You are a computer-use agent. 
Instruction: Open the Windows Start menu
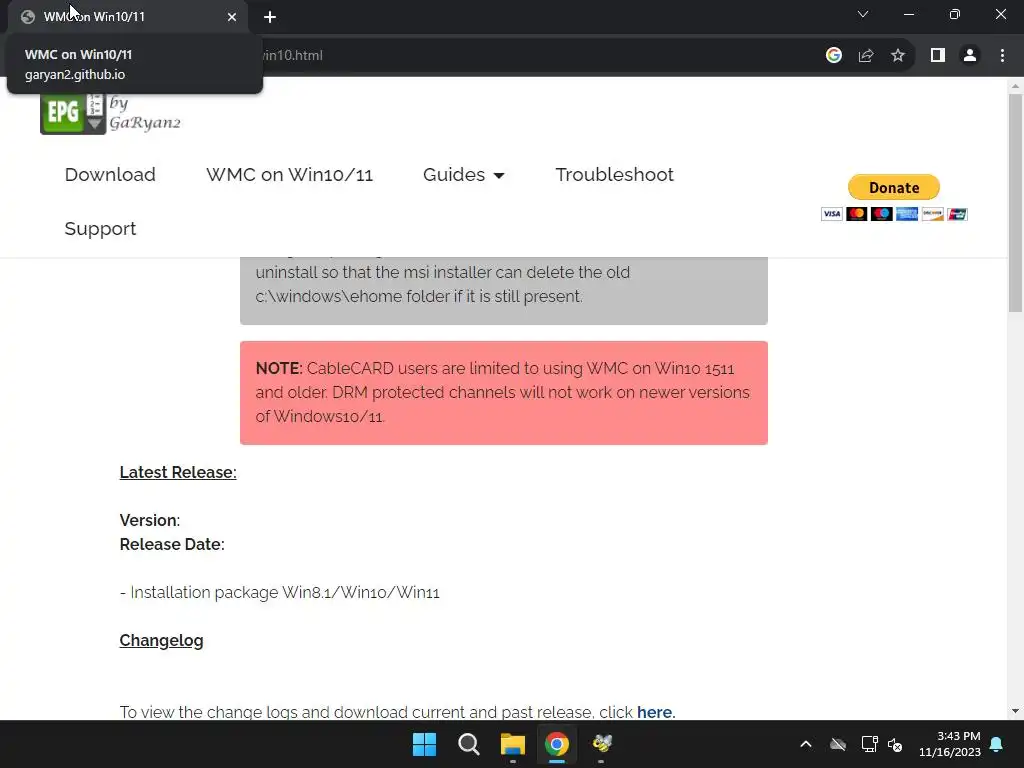pos(424,744)
